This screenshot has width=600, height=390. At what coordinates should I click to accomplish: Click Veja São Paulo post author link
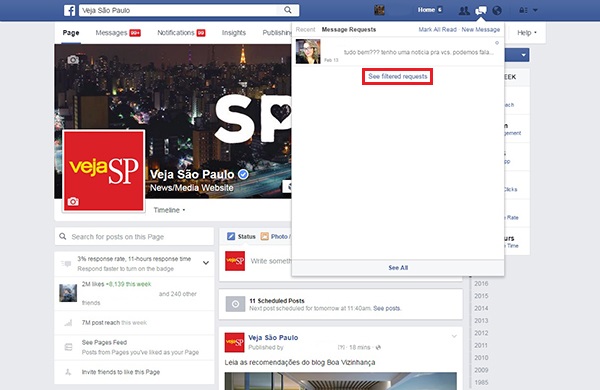pos(273,338)
